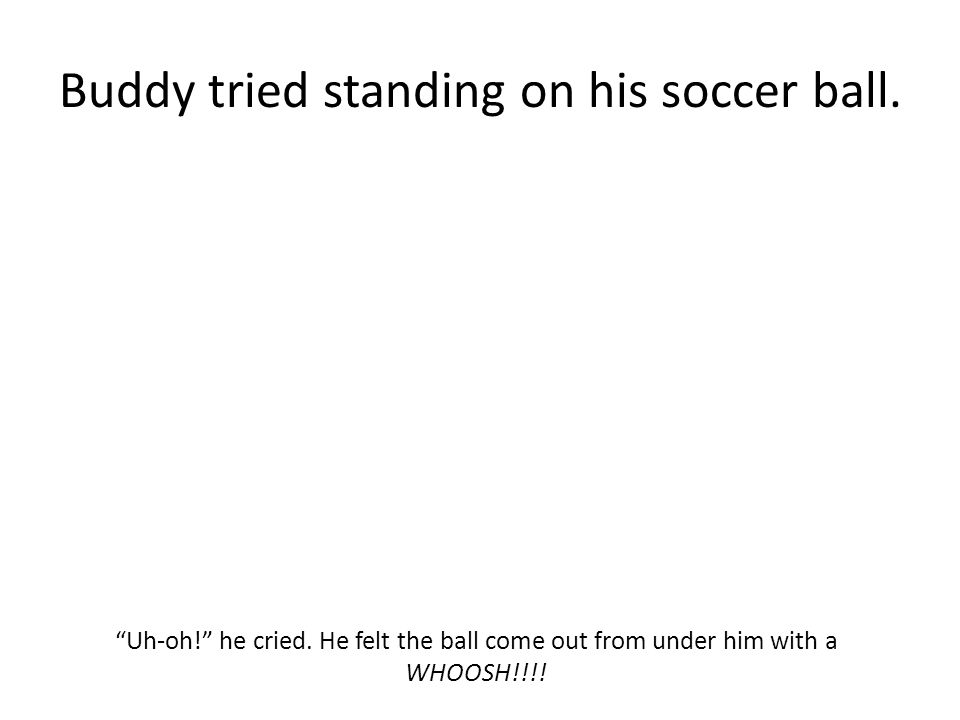Click the italic WHOOSH!!!! text
Screen dimensions: 960x720
(476, 673)
